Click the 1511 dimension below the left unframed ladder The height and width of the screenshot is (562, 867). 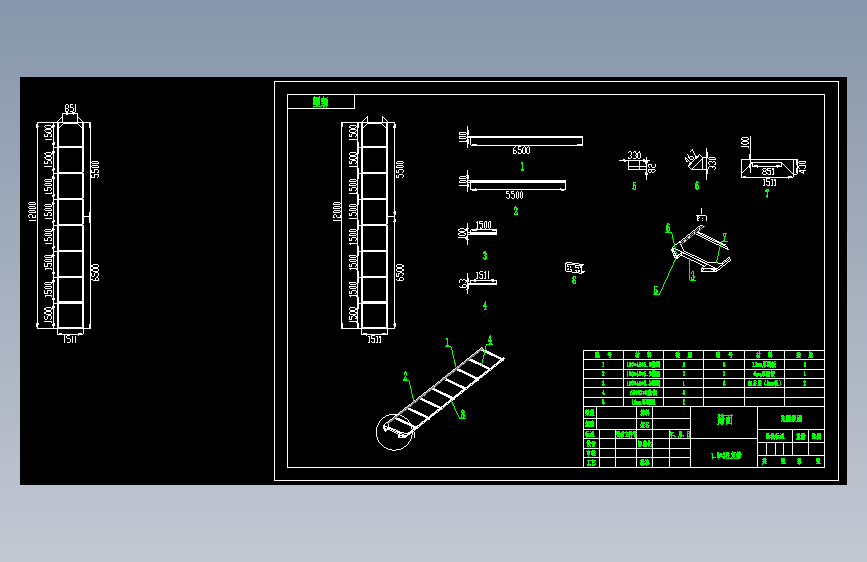tap(70, 340)
